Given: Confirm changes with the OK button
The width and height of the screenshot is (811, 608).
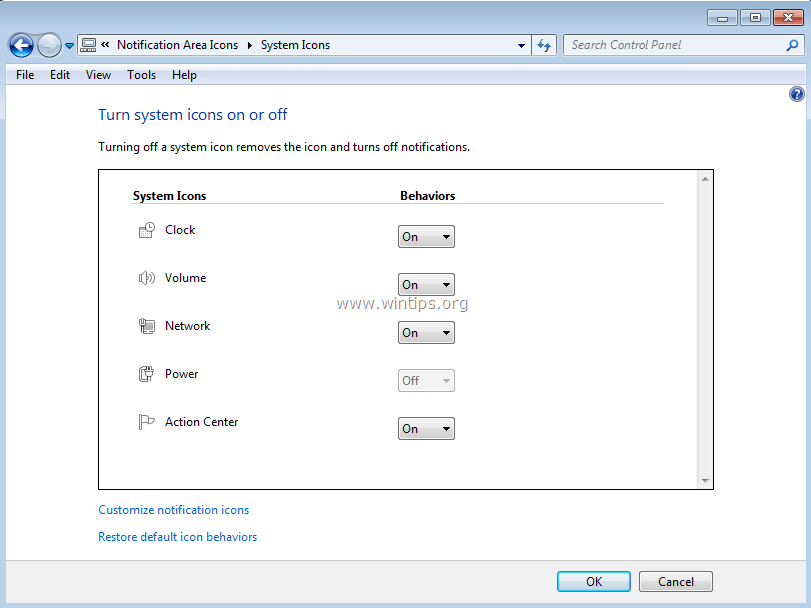Looking at the screenshot, I should 593,581.
